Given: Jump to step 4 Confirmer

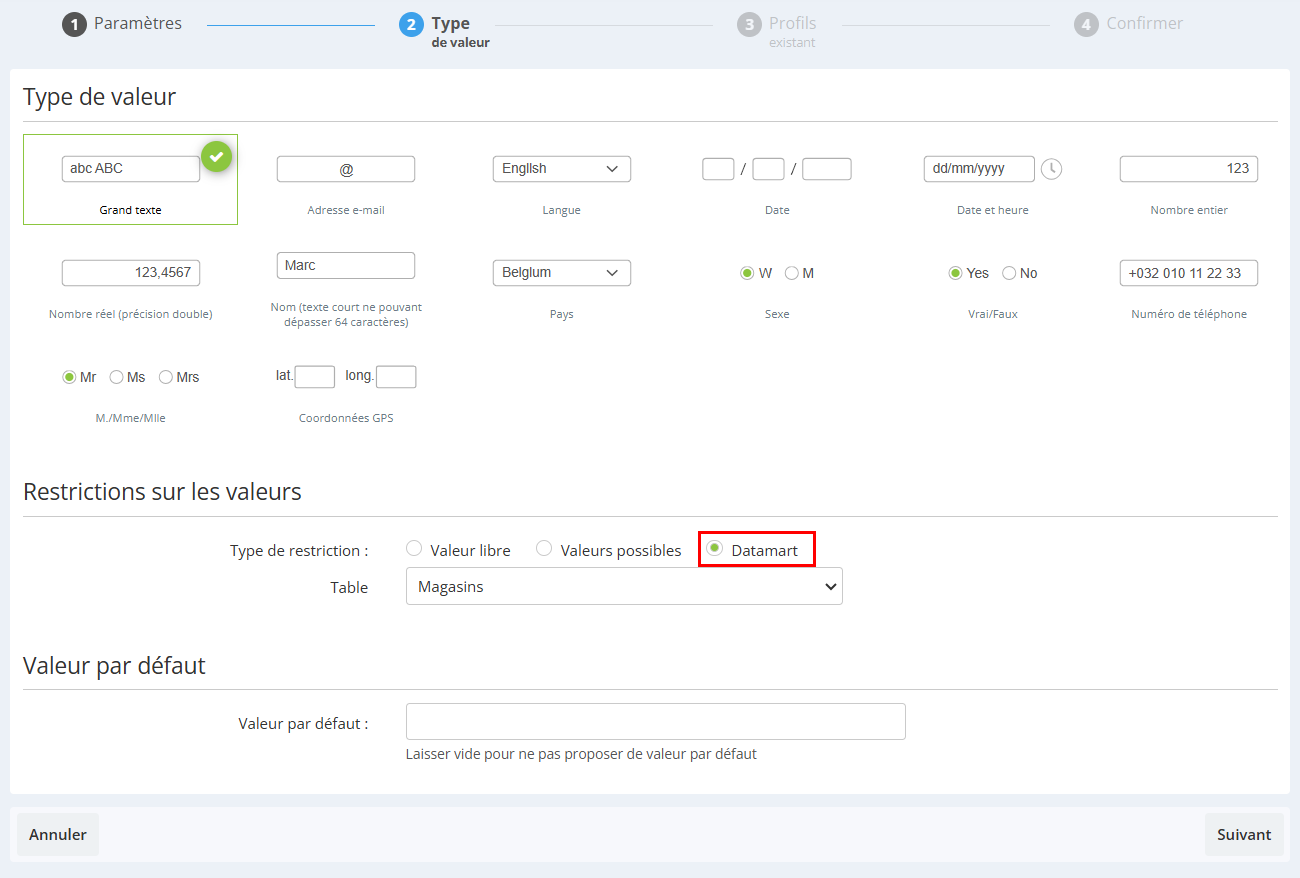Looking at the screenshot, I should [x=1129, y=23].
